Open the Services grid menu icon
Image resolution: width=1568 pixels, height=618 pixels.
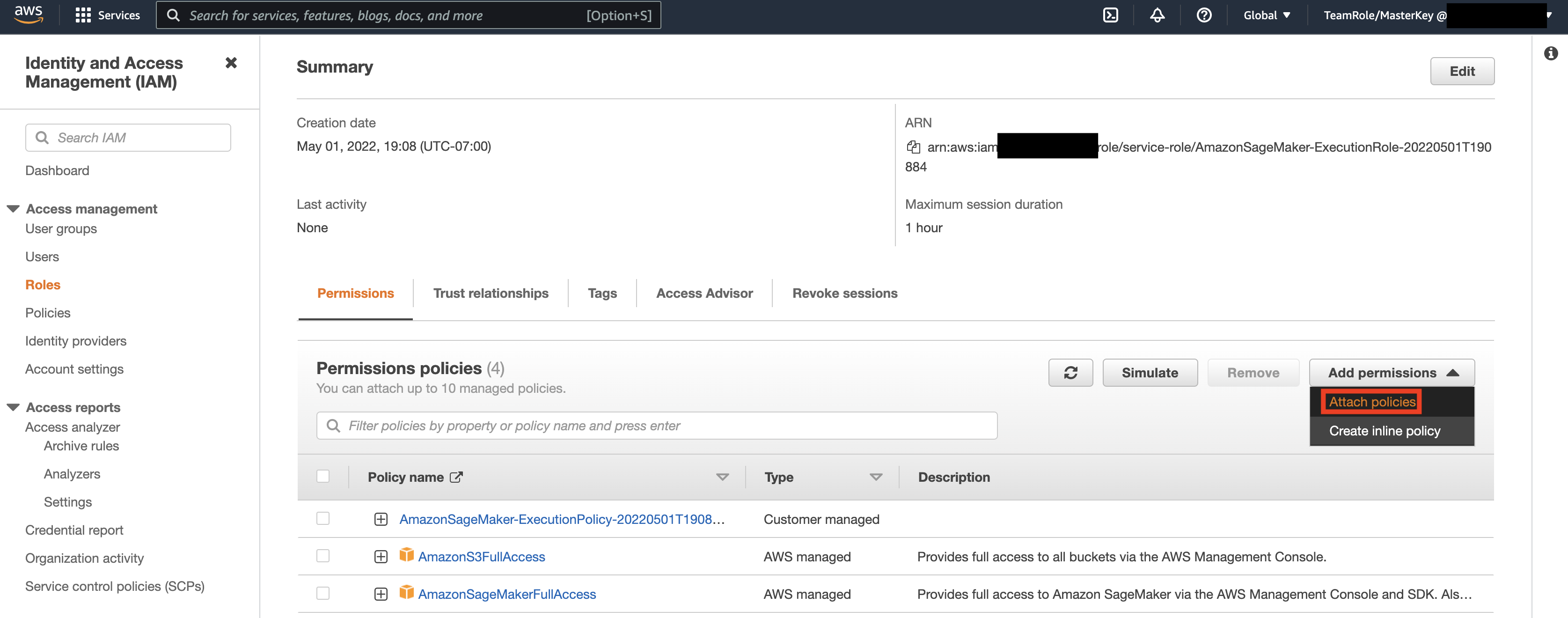83,15
